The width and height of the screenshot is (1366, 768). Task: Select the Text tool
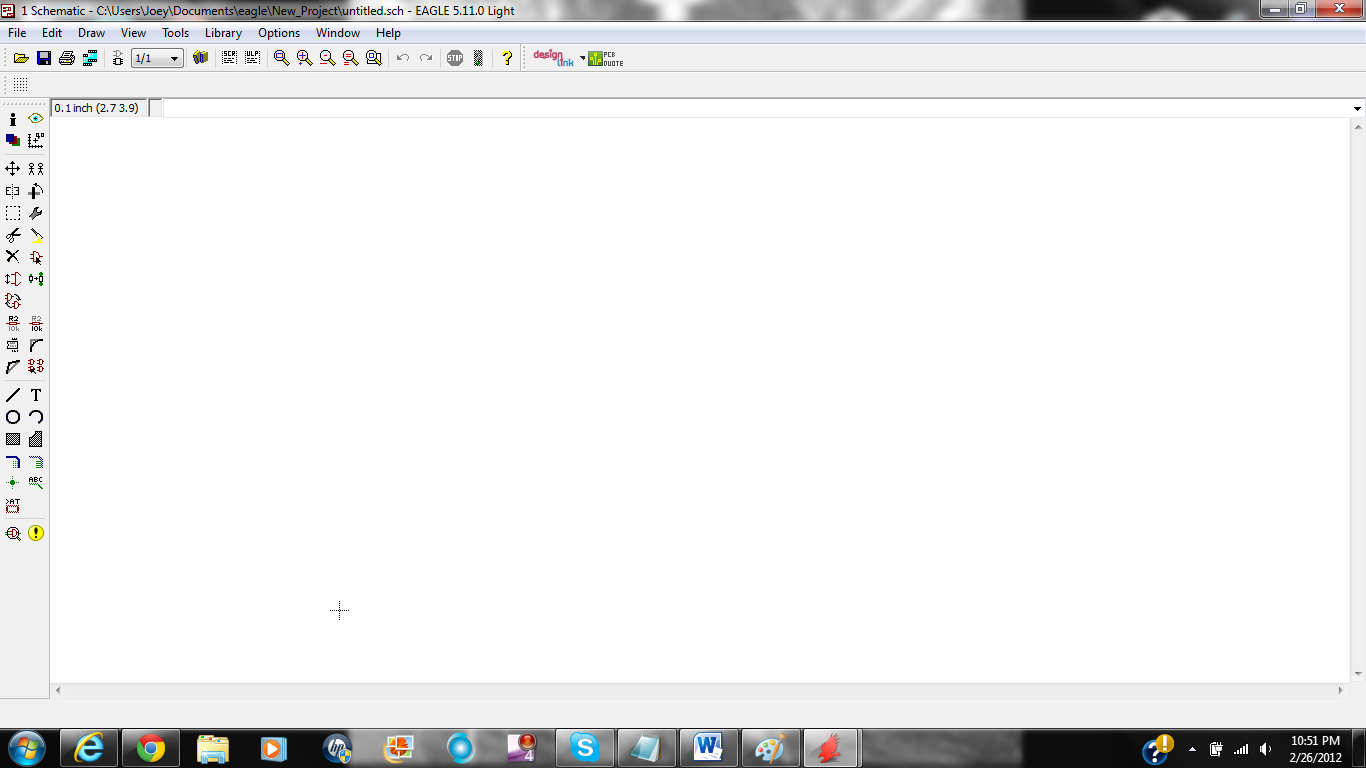point(36,395)
